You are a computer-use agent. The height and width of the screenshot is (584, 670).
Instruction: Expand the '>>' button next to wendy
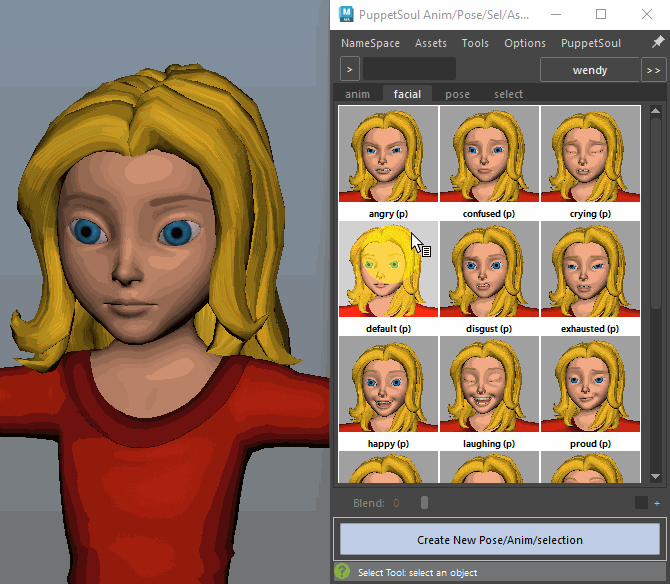[x=653, y=70]
